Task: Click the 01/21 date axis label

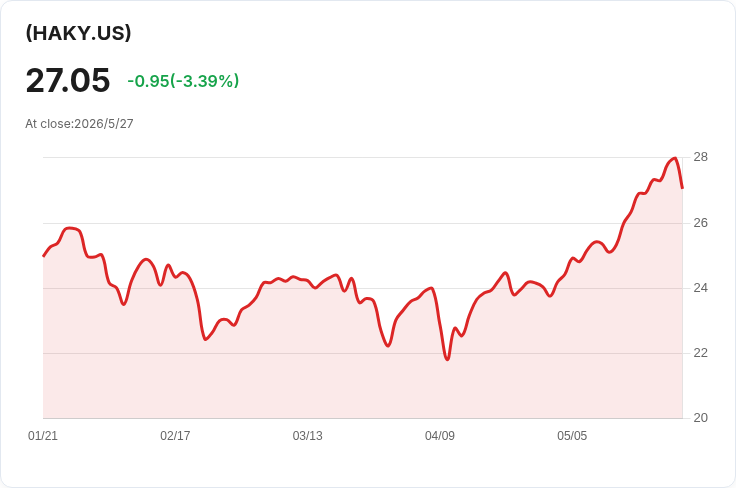Action: [43, 436]
